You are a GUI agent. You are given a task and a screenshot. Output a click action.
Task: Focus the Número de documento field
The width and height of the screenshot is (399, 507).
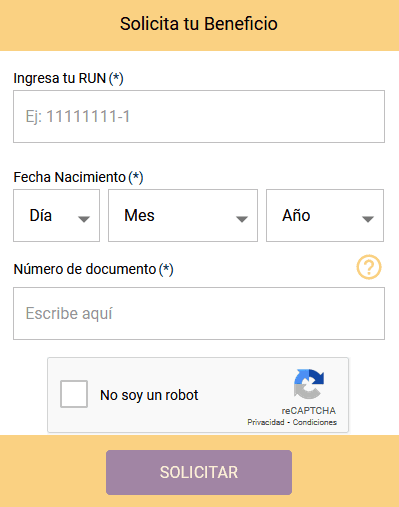(199, 313)
